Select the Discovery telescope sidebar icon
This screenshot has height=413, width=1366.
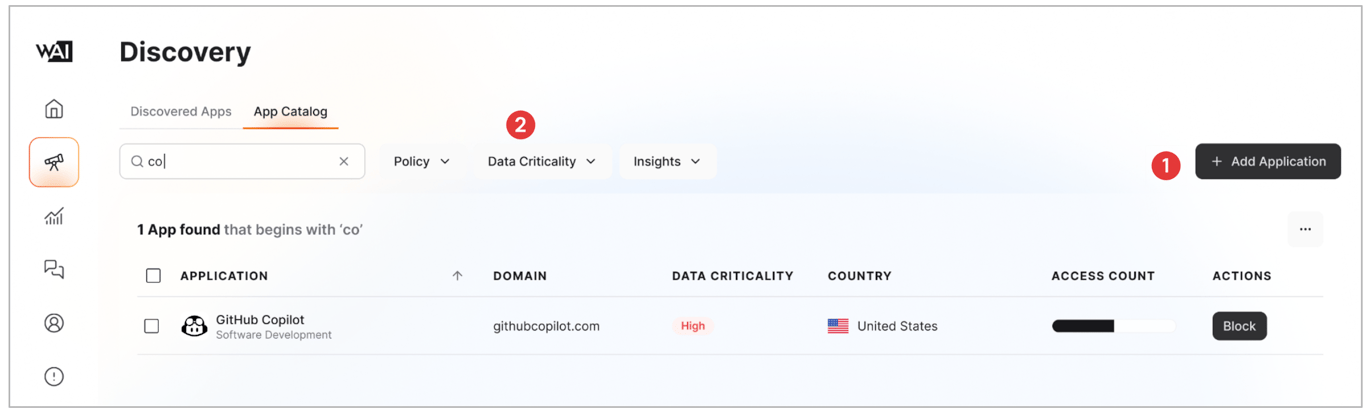[54, 162]
